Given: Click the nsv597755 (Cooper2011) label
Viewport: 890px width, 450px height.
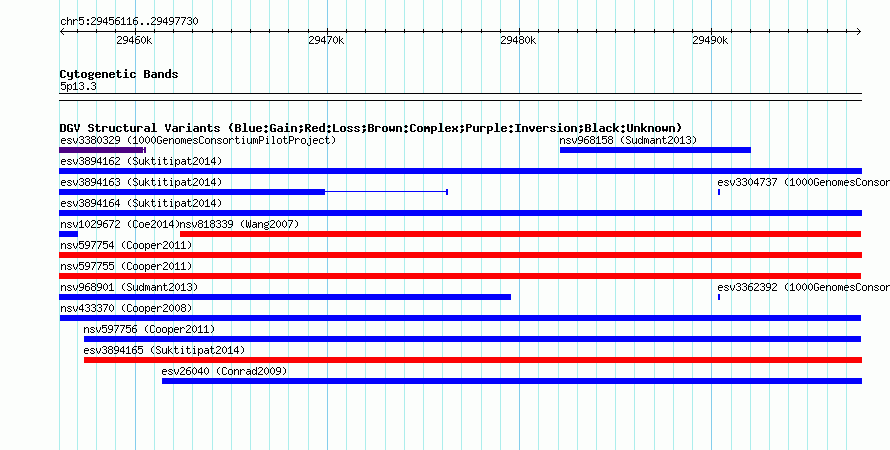Looking at the screenshot, I should [x=126, y=266].
